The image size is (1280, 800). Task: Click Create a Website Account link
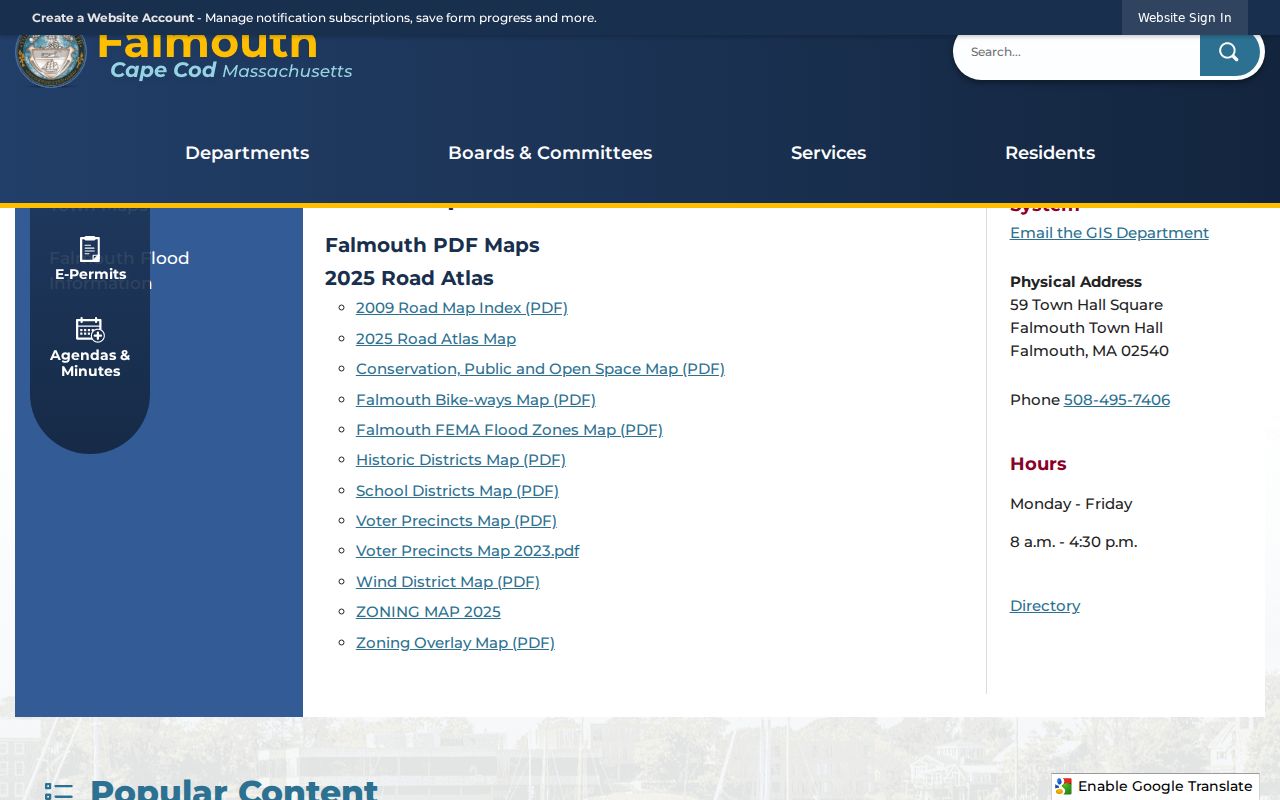[113, 18]
